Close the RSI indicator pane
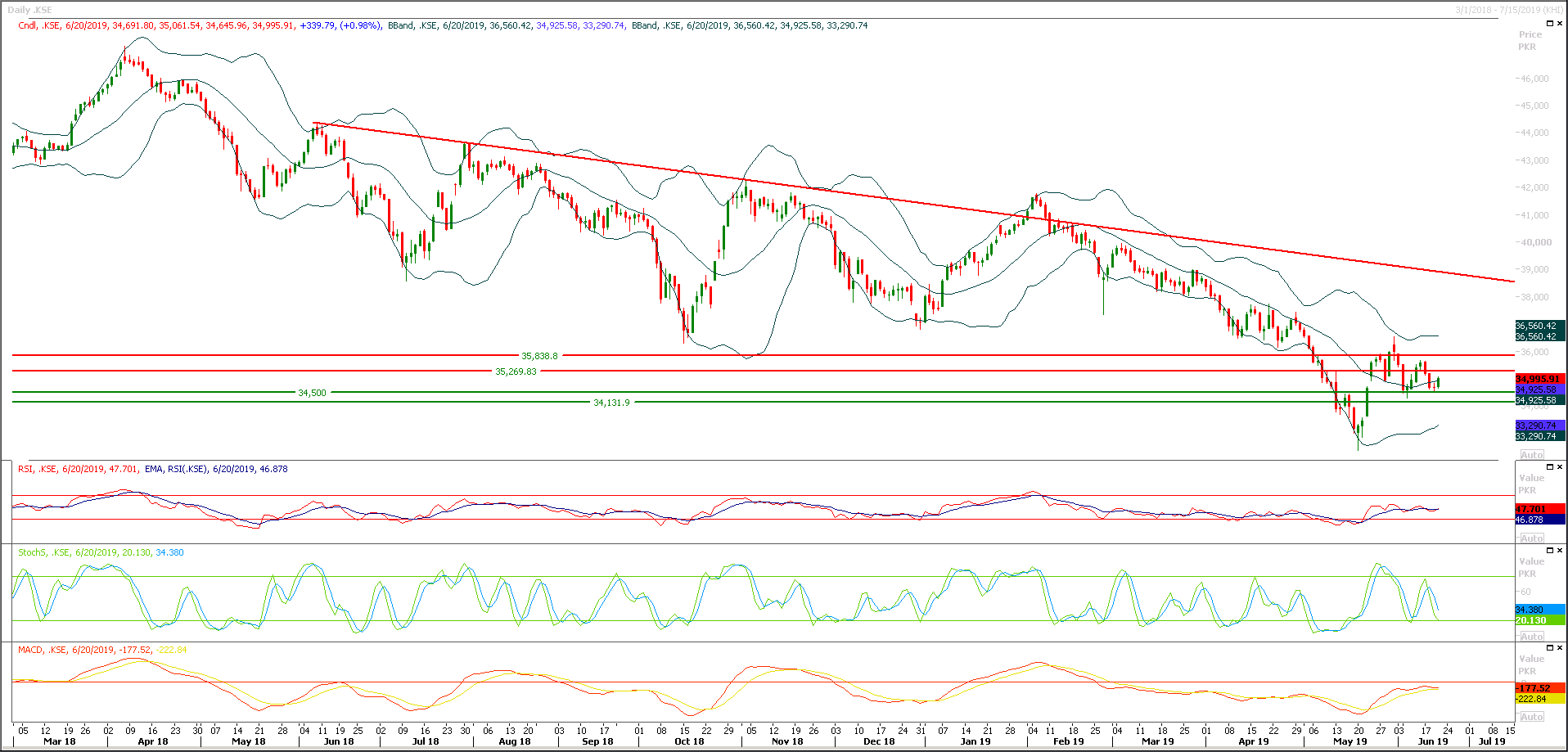1568x752 pixels. pyautogui.click(x=1560, y=466)
